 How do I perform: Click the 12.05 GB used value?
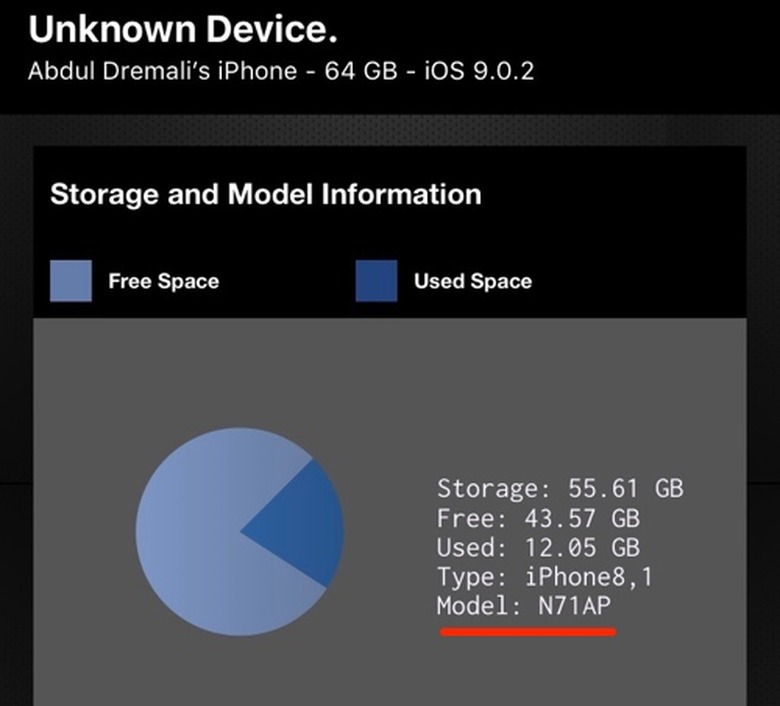tap(582, 548)
